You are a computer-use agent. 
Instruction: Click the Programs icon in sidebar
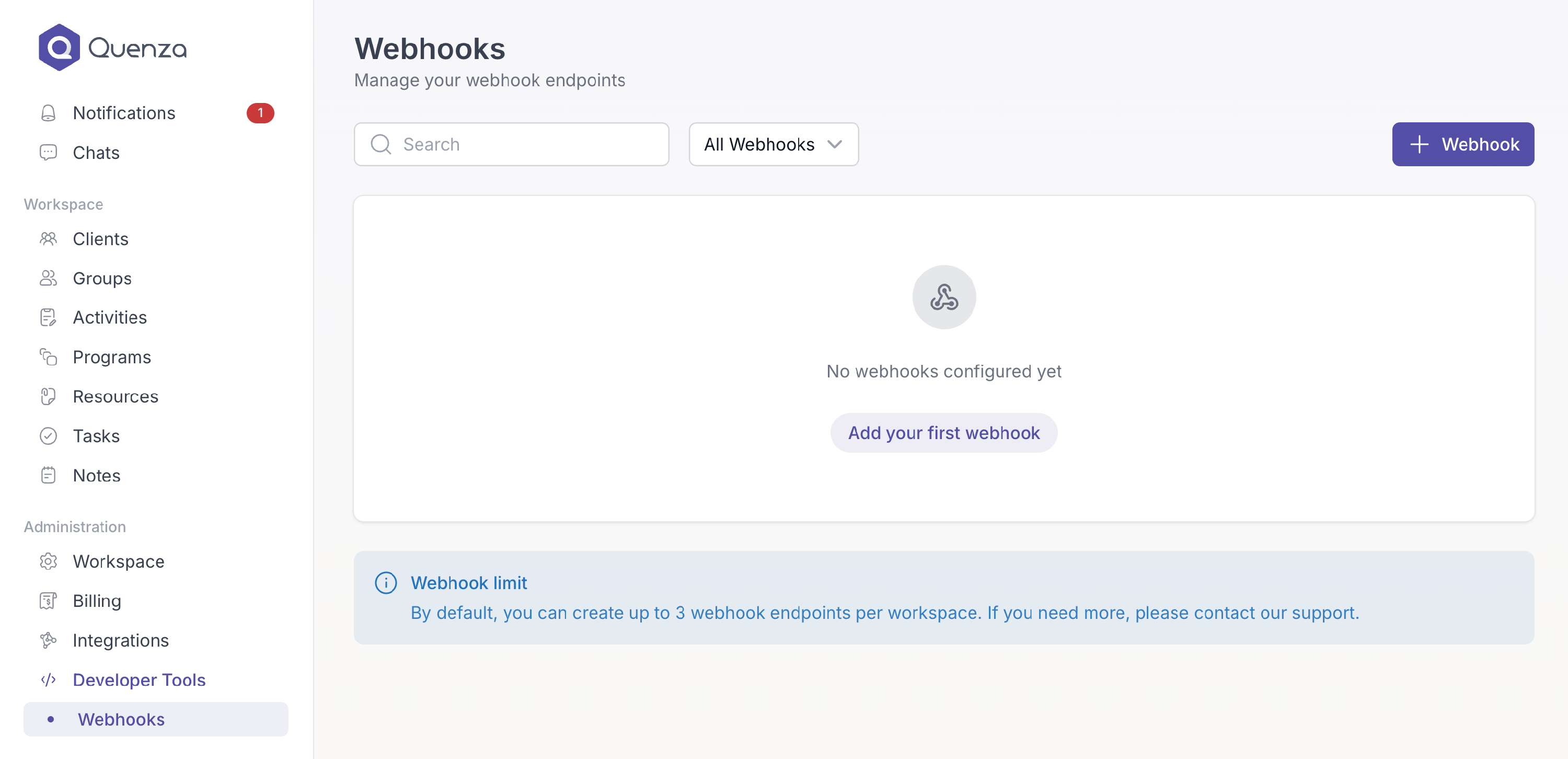48,356
